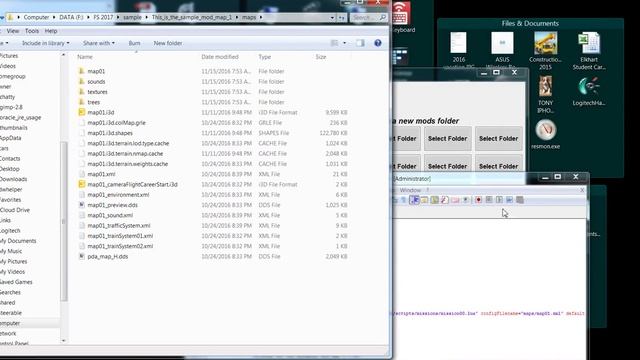Toggle the preview pane icon in Explorer
This screenshot has width=640, height=360.
point(360,43)
